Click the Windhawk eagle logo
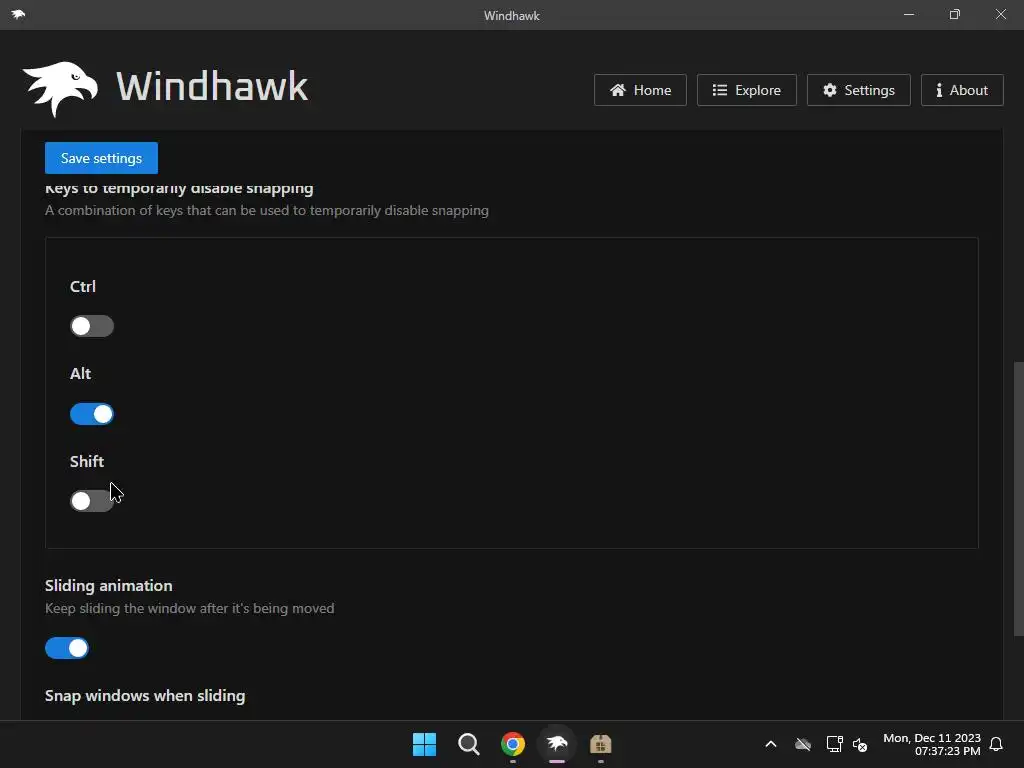The width and height of the screenshot is (1024, 768). point(60,89)
